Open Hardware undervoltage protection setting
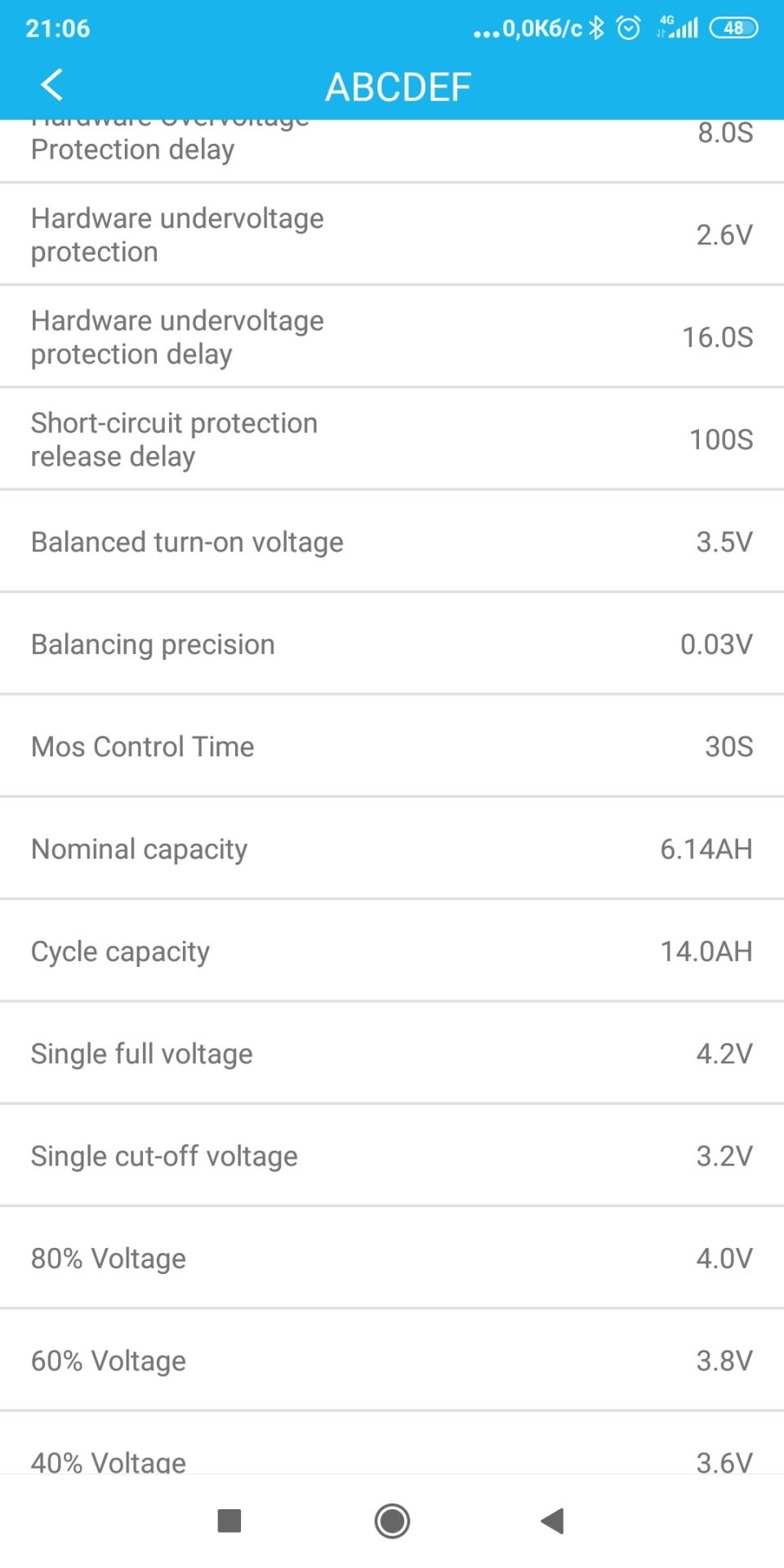The width and height of the screenshot is (784, 1568). 392,234
